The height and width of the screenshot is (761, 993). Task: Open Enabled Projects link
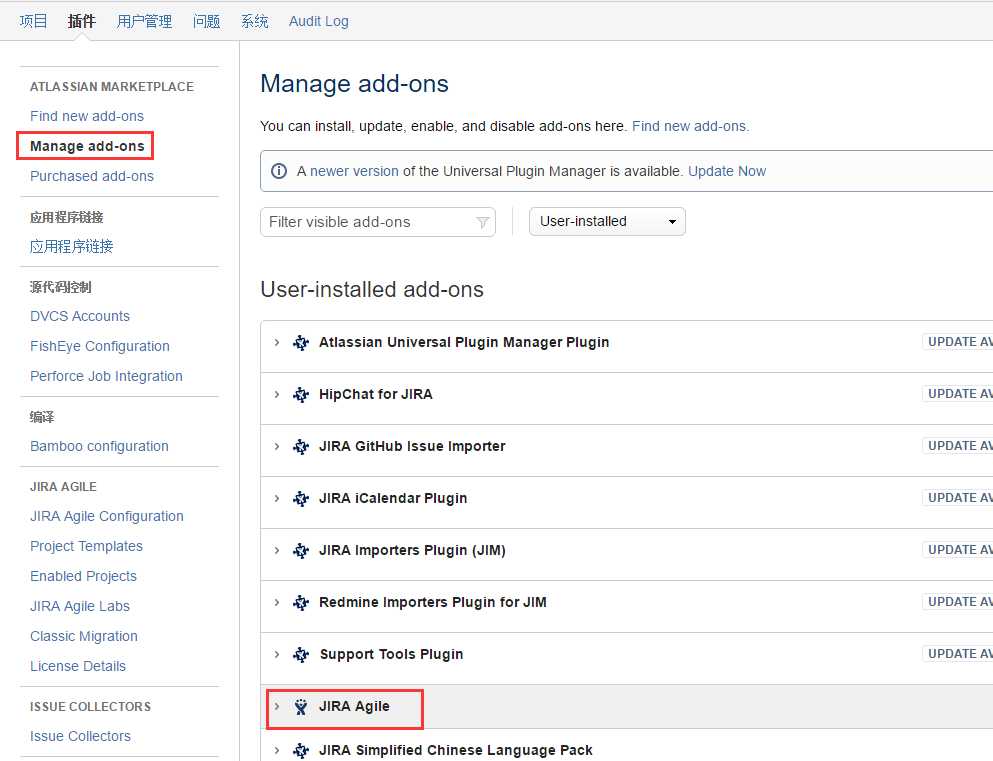(x=84, y=576)
